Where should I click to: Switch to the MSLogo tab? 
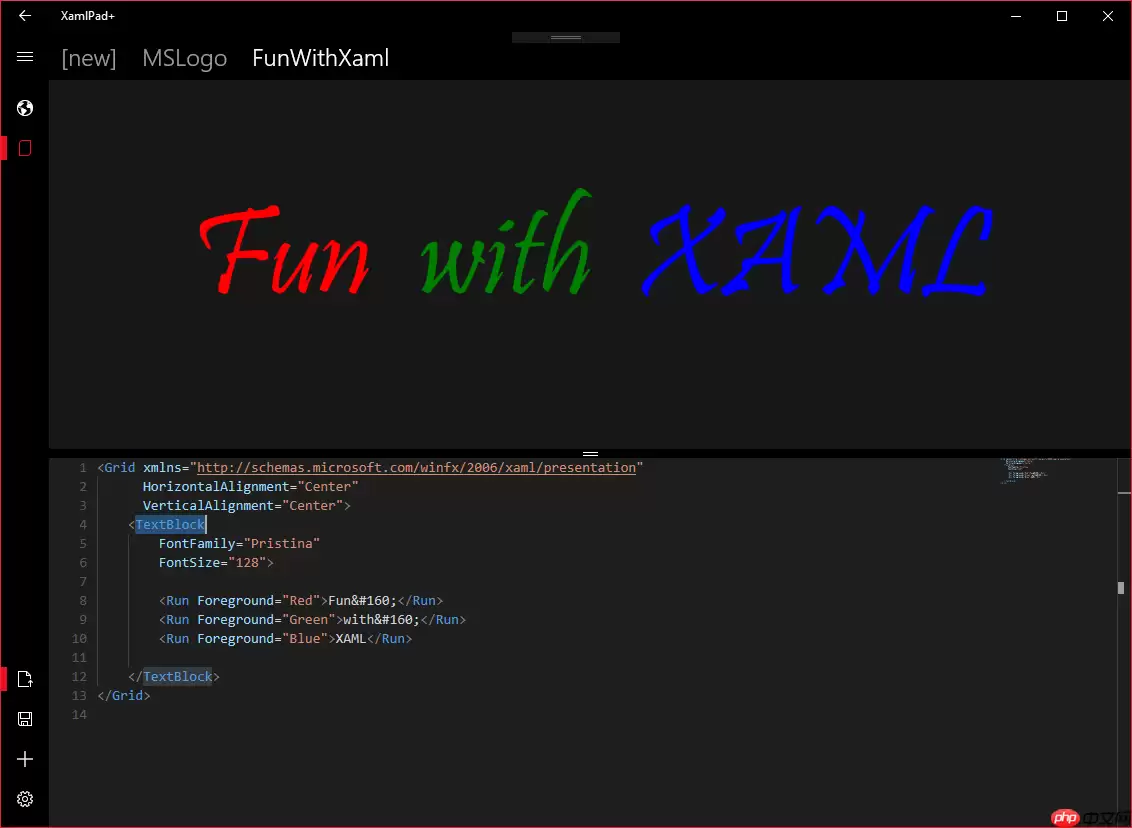pos(184,58)
